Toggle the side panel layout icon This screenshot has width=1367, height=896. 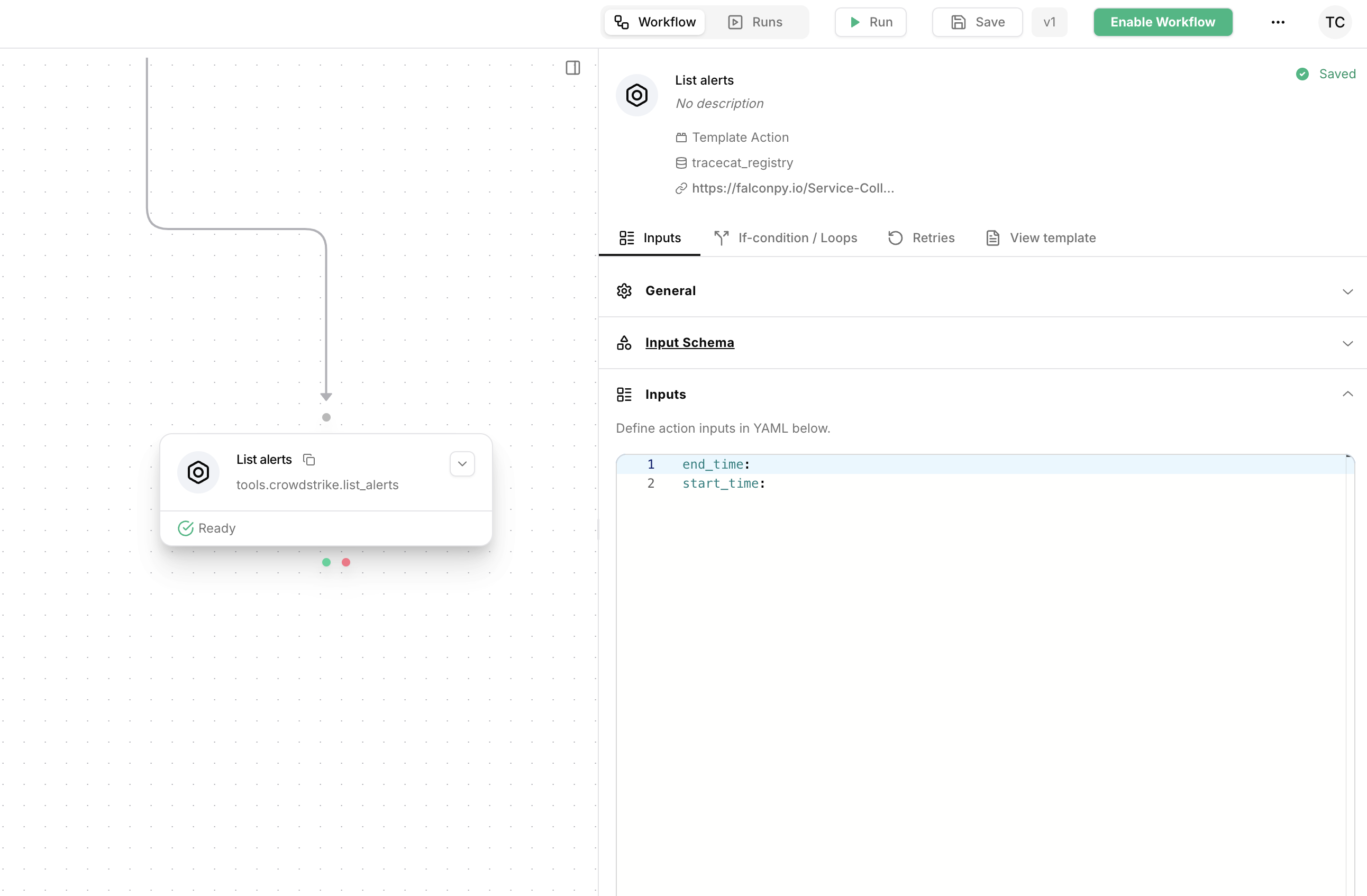point(572,68)
